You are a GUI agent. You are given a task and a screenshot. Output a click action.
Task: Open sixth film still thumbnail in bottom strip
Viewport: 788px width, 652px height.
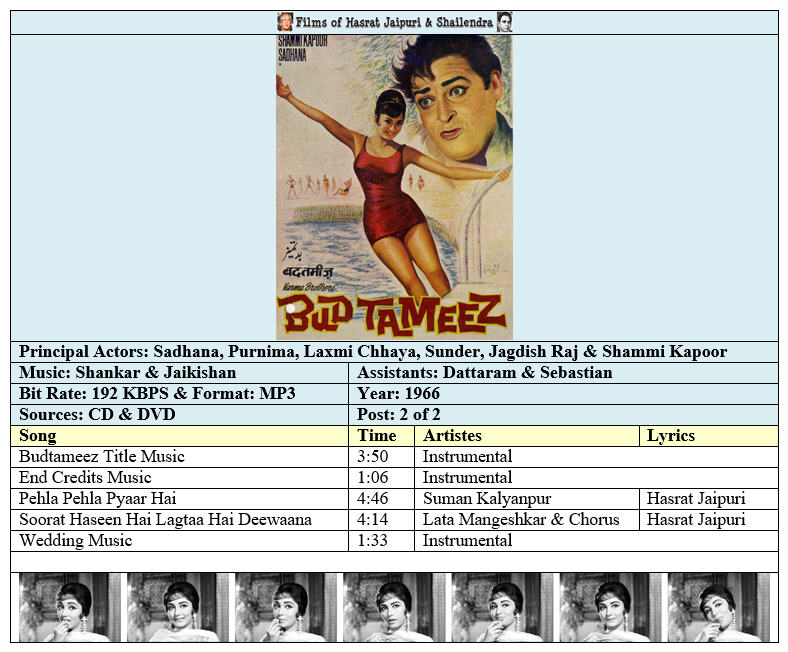click(x=611, y=608)
